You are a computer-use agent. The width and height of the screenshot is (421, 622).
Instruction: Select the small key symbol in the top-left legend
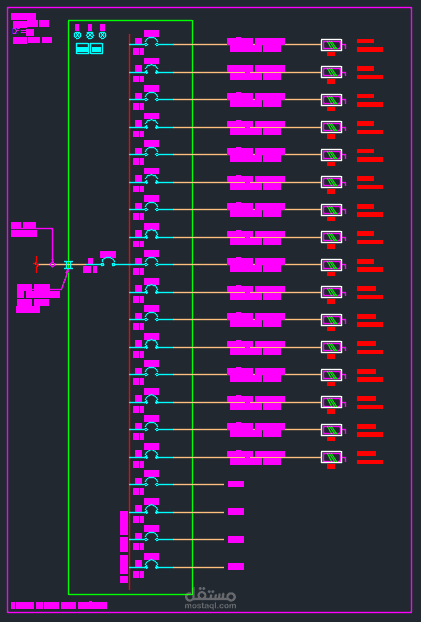click(x=18, y=31)
